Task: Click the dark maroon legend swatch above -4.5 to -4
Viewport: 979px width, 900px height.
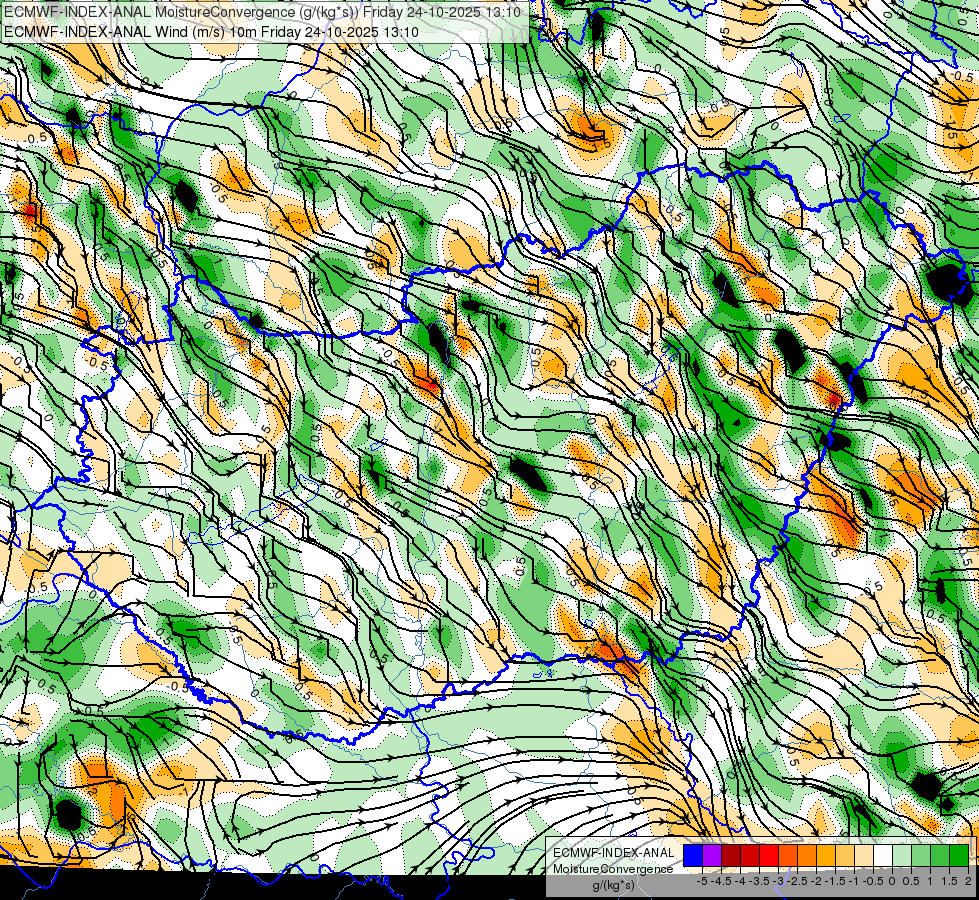Action: point(731,855)
